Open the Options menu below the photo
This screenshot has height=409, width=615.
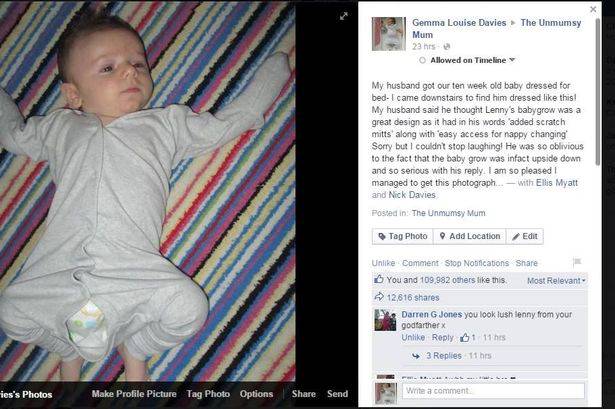[x=256, y=394]
